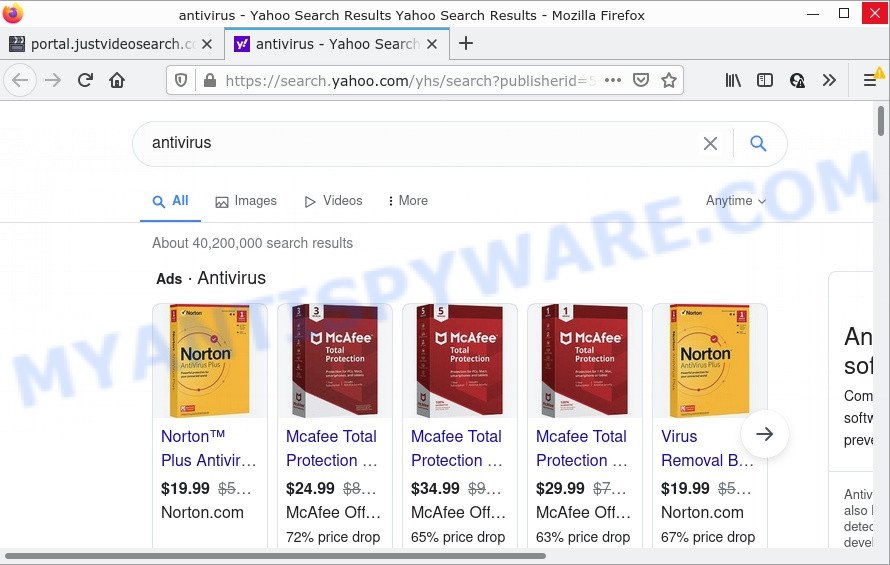Clear the search query text
This screenshot has width=890, height=565.
pyautogui.click(x=710, y=143)
